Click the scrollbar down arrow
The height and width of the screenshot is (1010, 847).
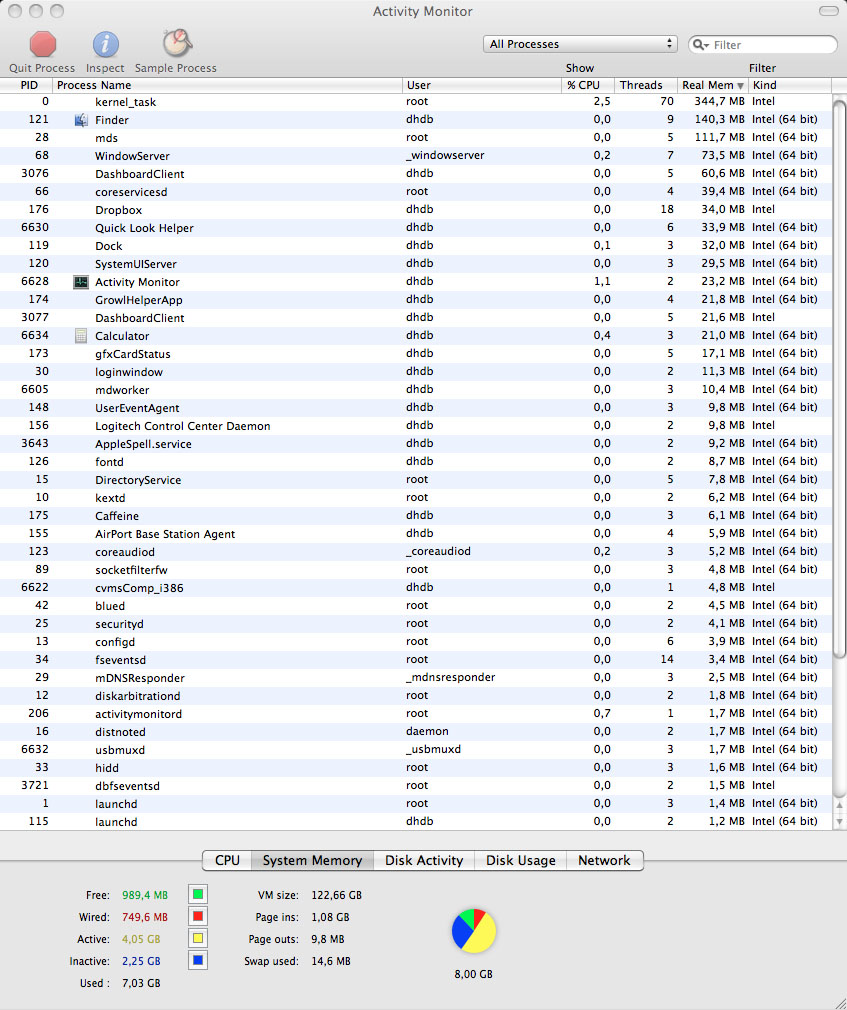tap(839, 821)
